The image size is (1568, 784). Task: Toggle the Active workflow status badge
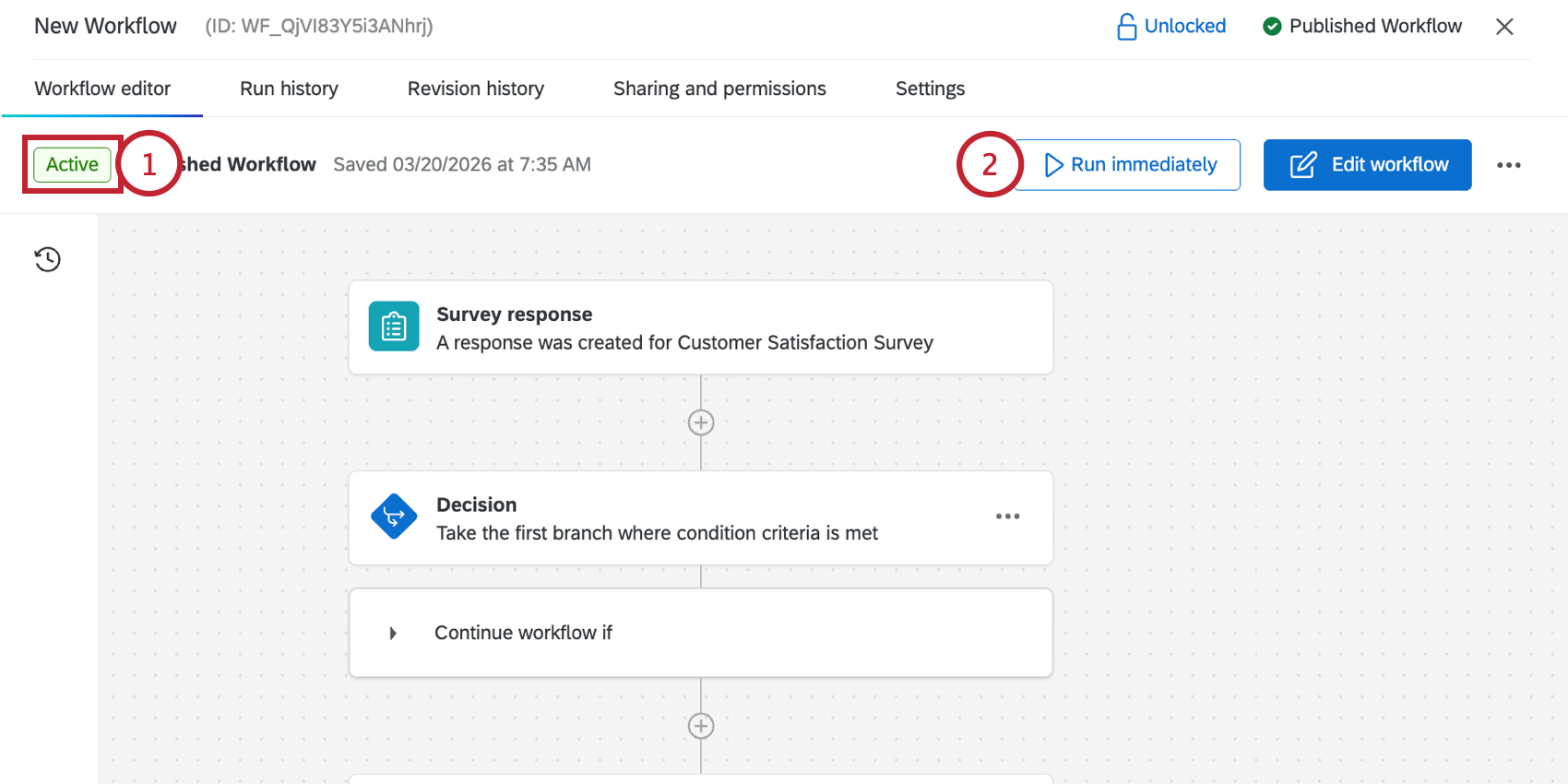[72, 165]
